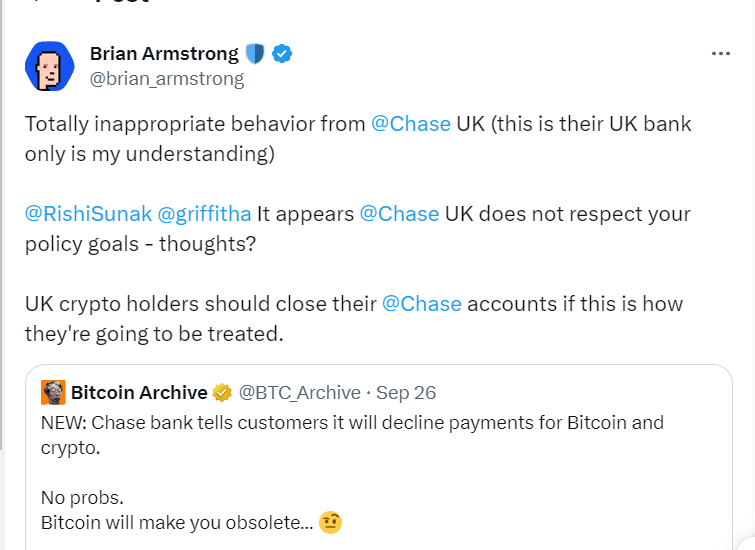This screenshot has width=755, height=550.
Task: Click Brian Armstrong's profile avatar
Action: point(49,66)
